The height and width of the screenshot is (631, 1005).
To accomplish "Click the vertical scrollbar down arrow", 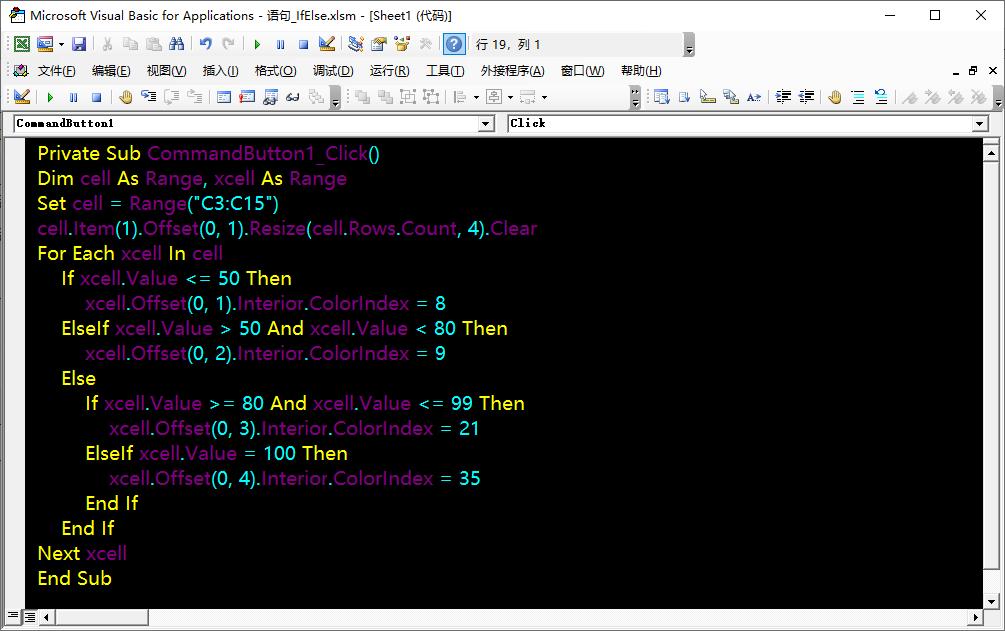I will pos(991,601).
